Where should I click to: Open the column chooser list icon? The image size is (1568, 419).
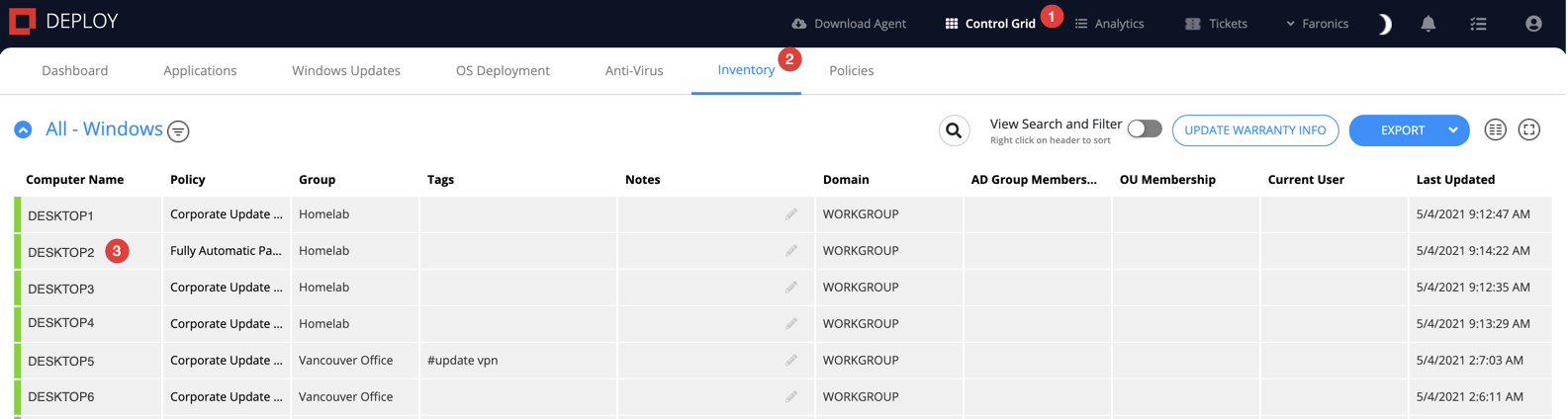pos(1495,129)
